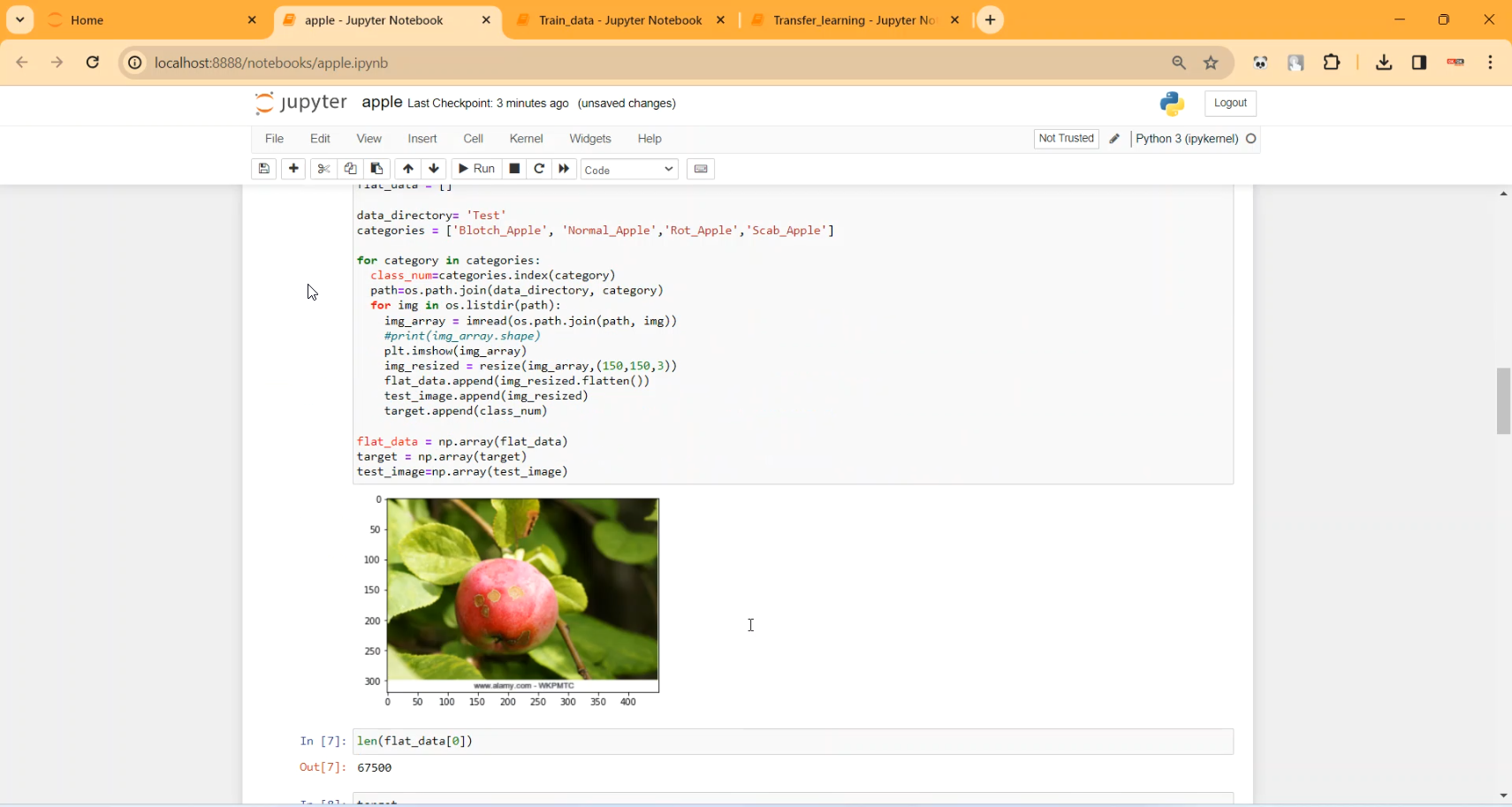Run the selected cell
The height and width of the screenshot is (807, 1512).
tap(476, 169)
